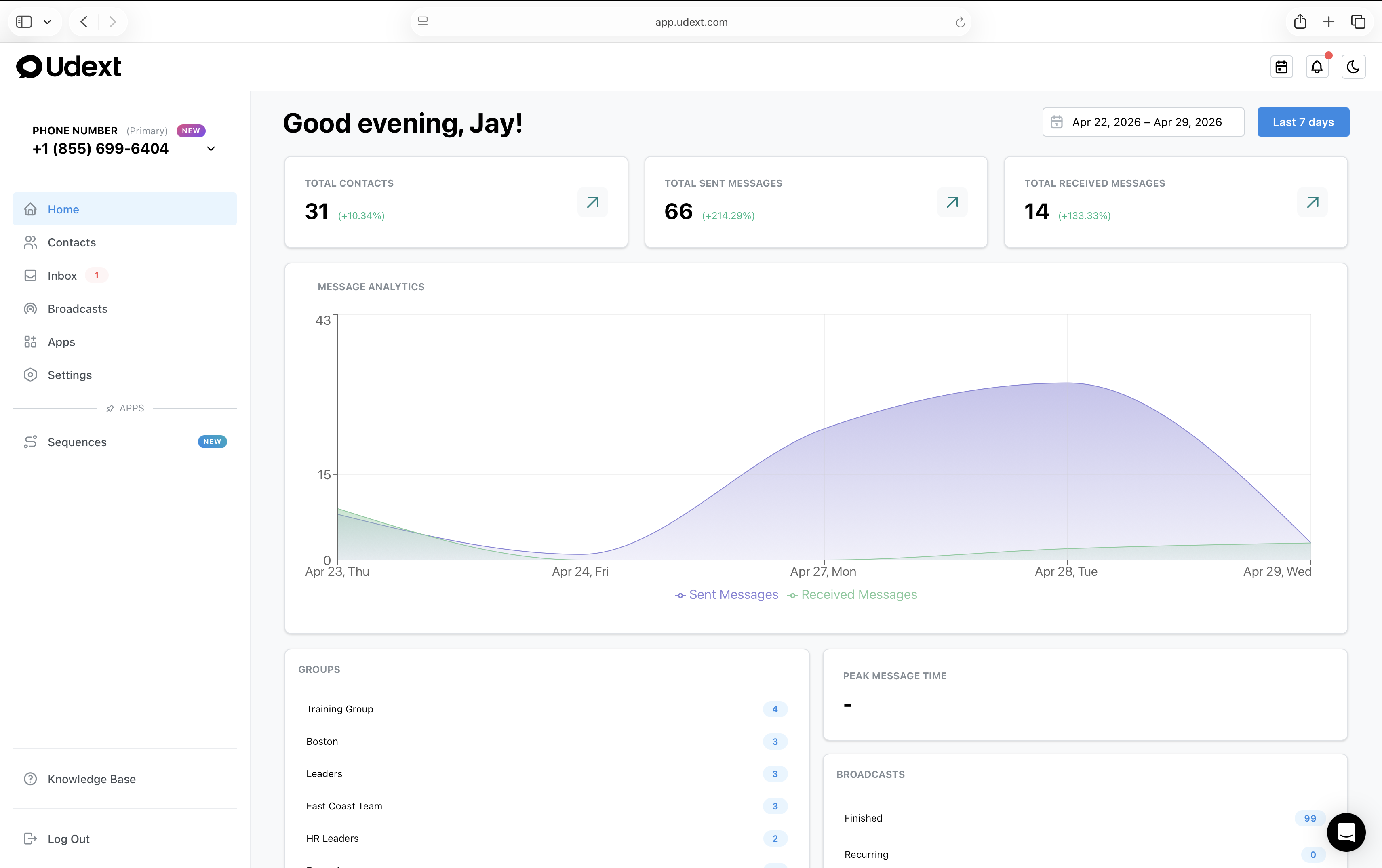Click the Apps grid icon
Image resolution: width=1382 pixels, height=868 pixels.
click(30, 341)
